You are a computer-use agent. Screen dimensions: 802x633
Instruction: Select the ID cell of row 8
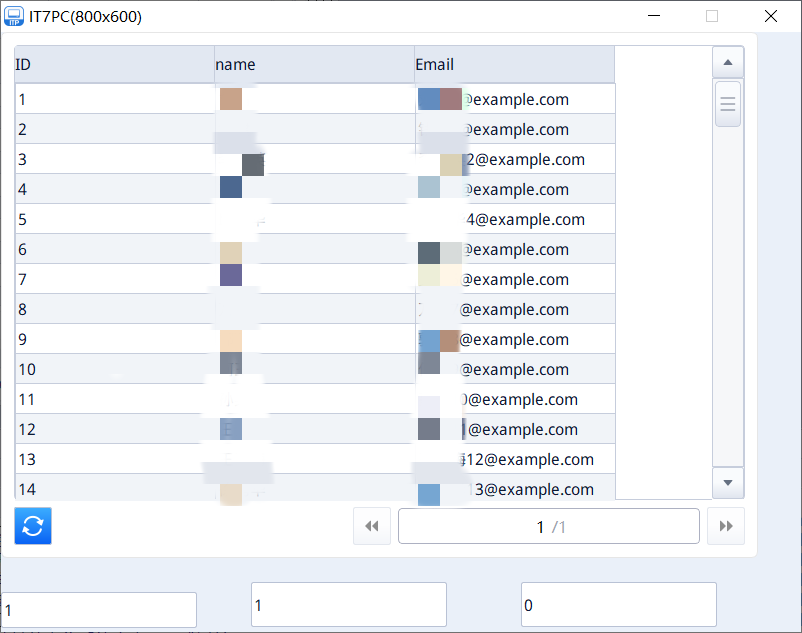point(115,309)
